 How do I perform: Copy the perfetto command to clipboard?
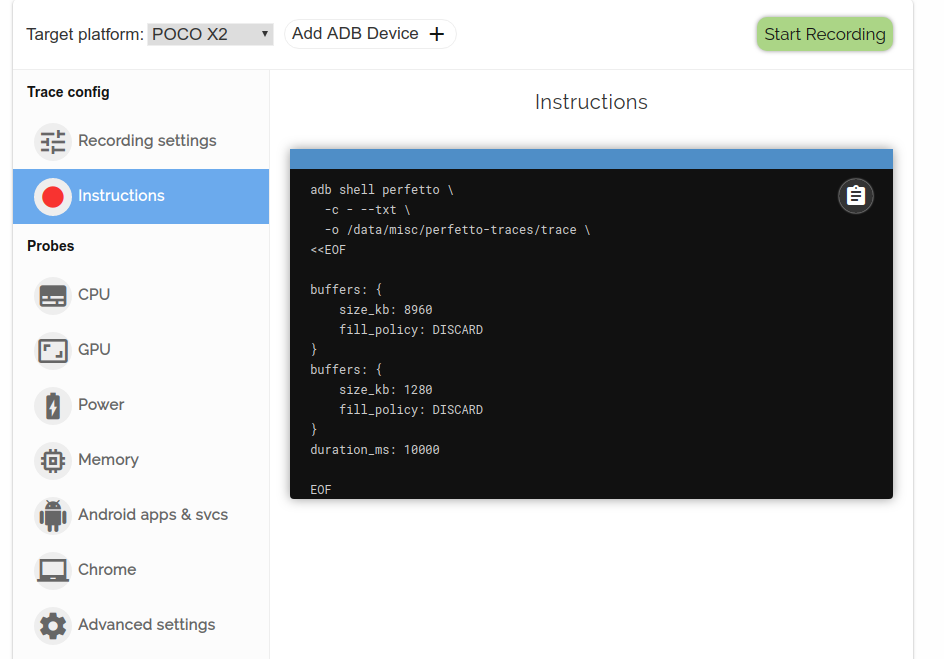(x=856, y=196)
